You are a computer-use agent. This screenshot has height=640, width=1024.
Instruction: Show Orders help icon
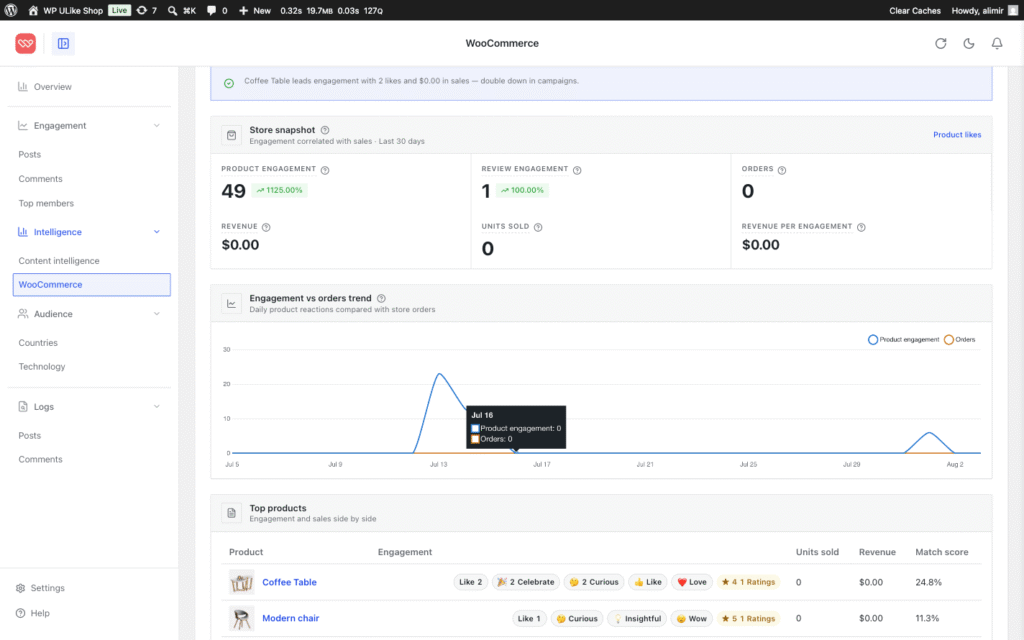(x=782, y=170)
